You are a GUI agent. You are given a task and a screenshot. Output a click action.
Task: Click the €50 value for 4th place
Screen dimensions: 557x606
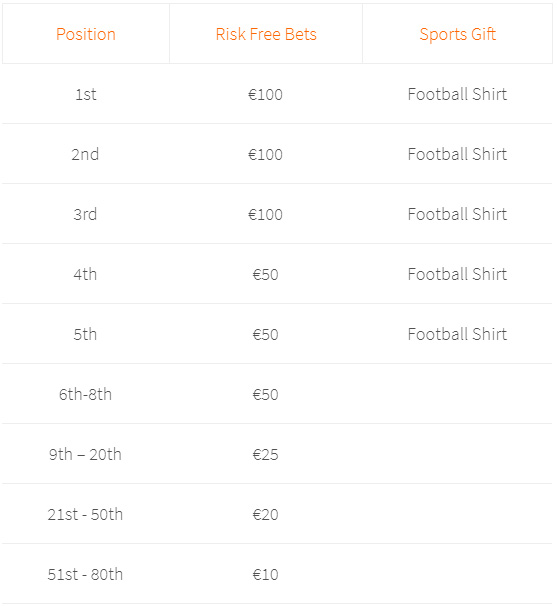(x=266, y=274)
